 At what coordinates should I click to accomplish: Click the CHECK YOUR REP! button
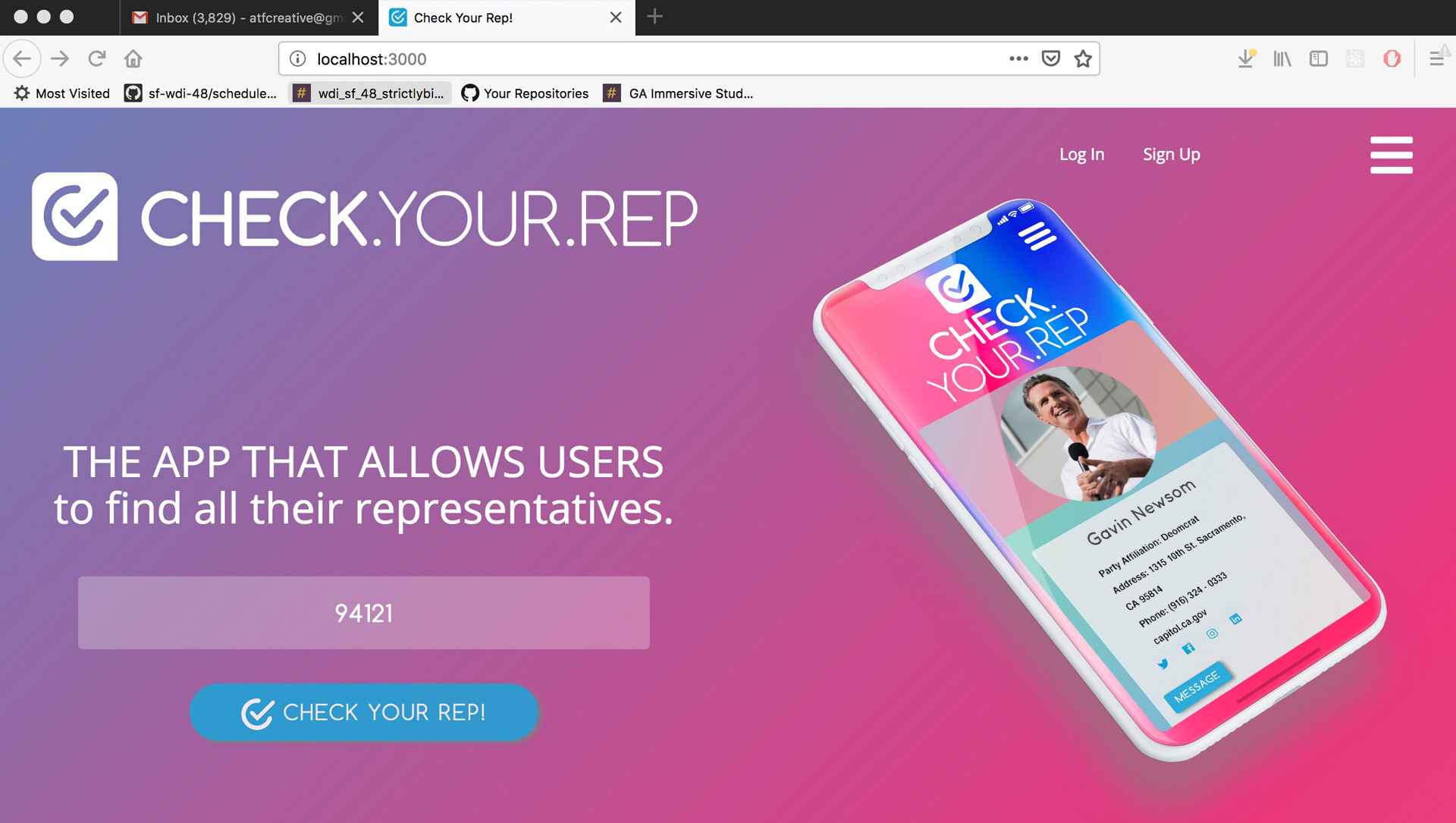[364, 712]
